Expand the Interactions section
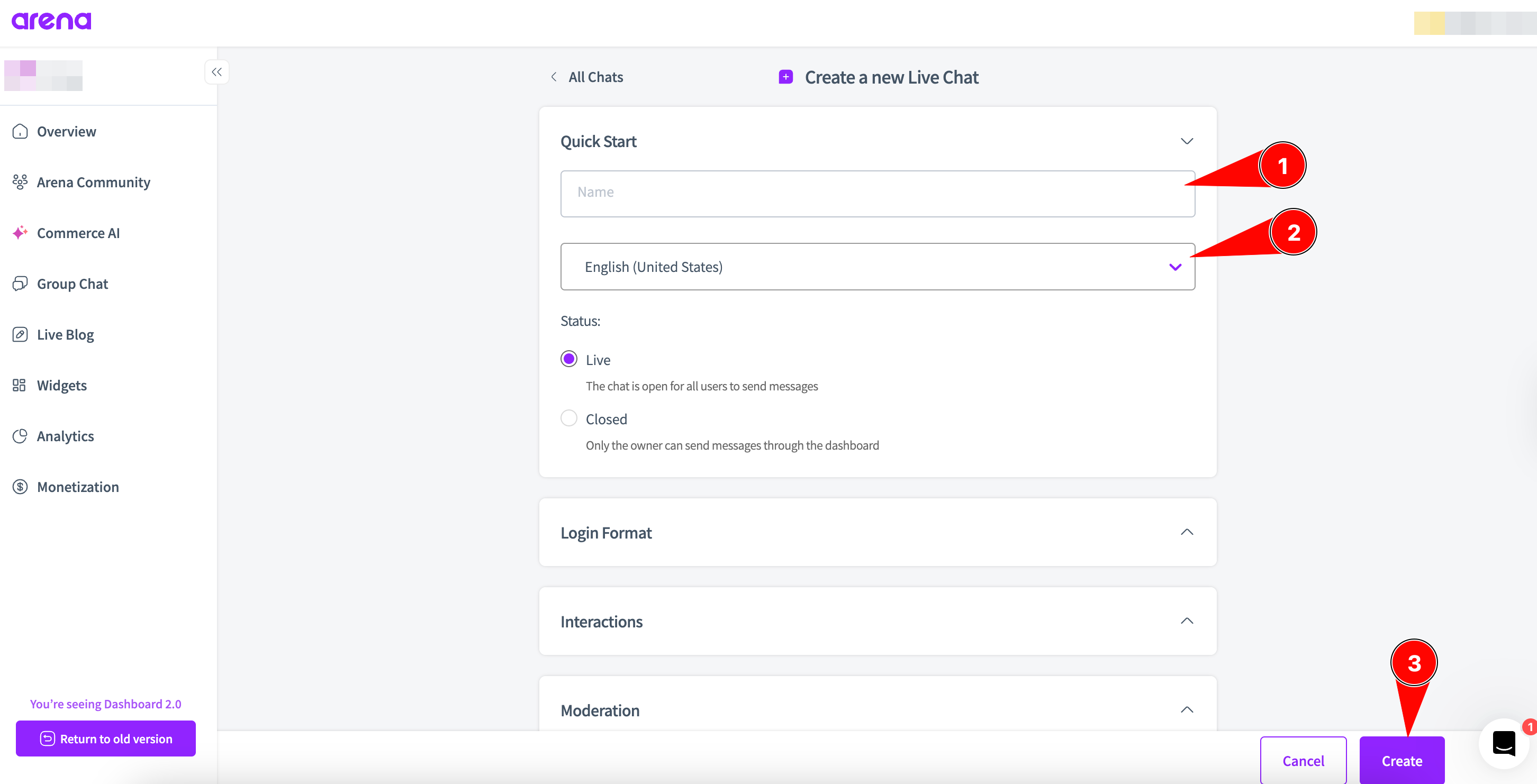This screenshot has width=1537, height=784. point(1186,621)
